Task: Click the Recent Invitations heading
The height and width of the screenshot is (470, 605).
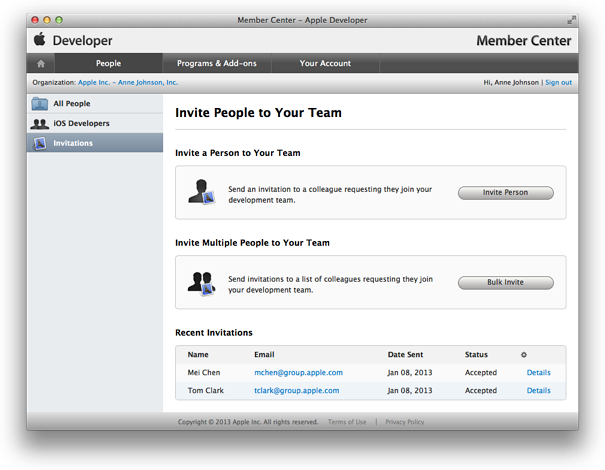Action: click(214, 333)
